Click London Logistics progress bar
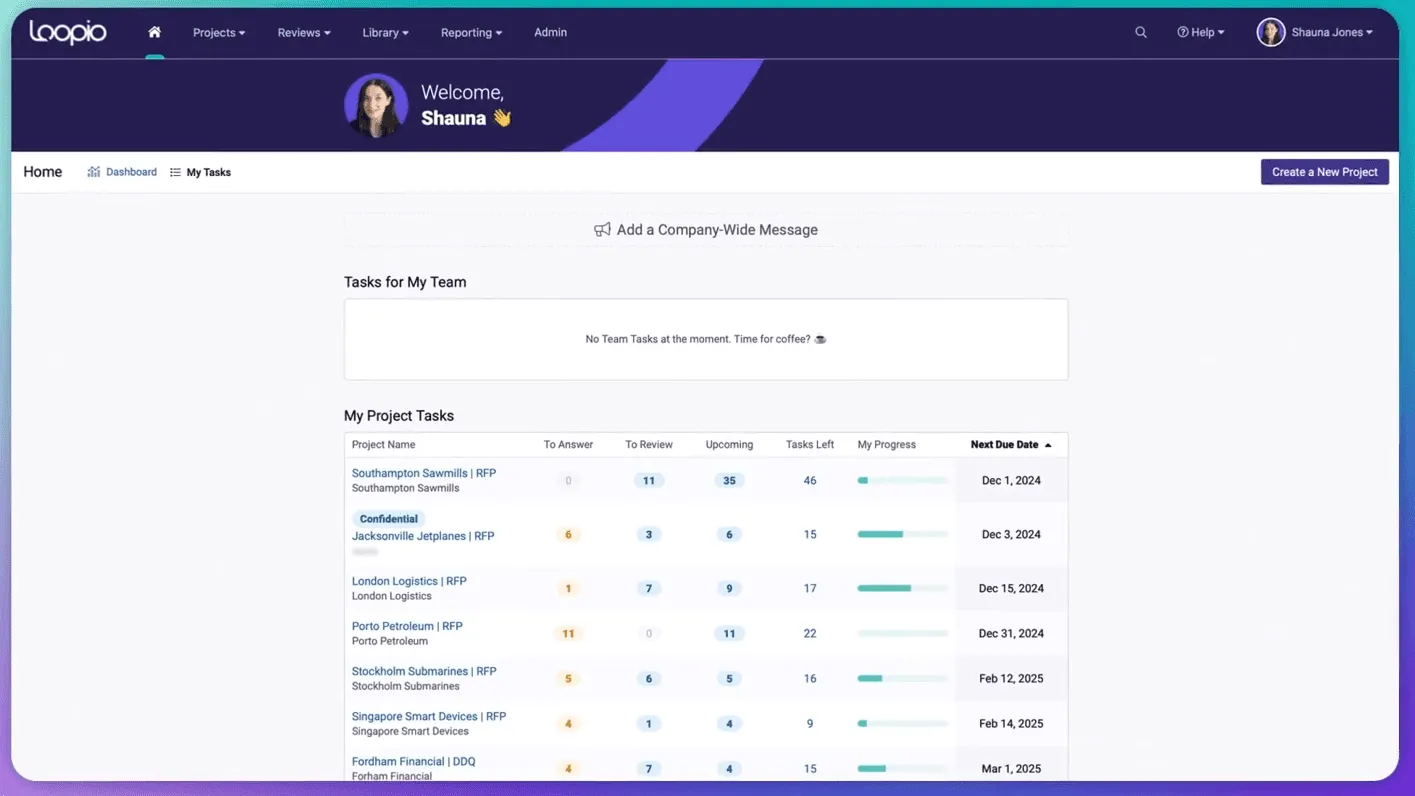This screenshot has height=796, width=1415. pos(902,589)
